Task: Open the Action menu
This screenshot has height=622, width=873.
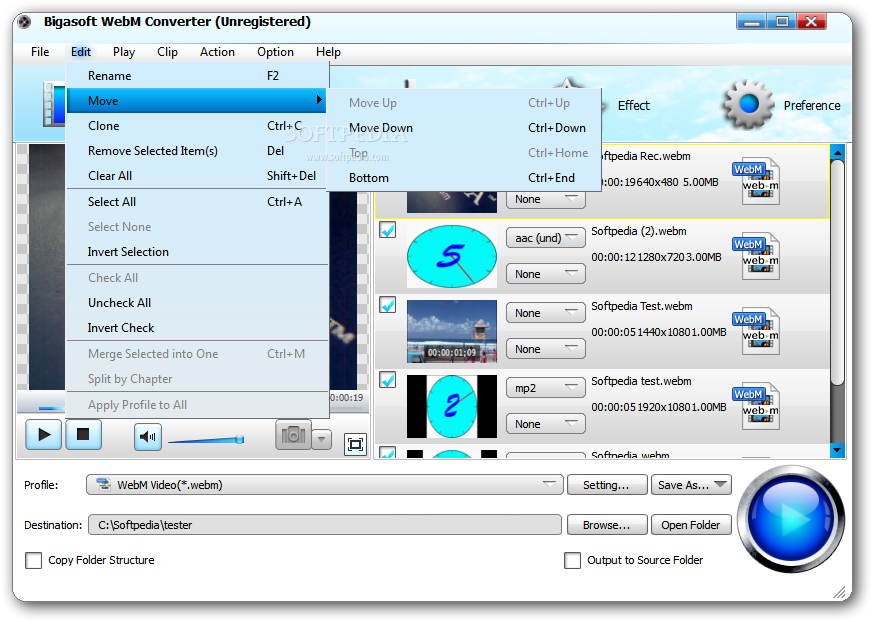Action: point(217,52)
